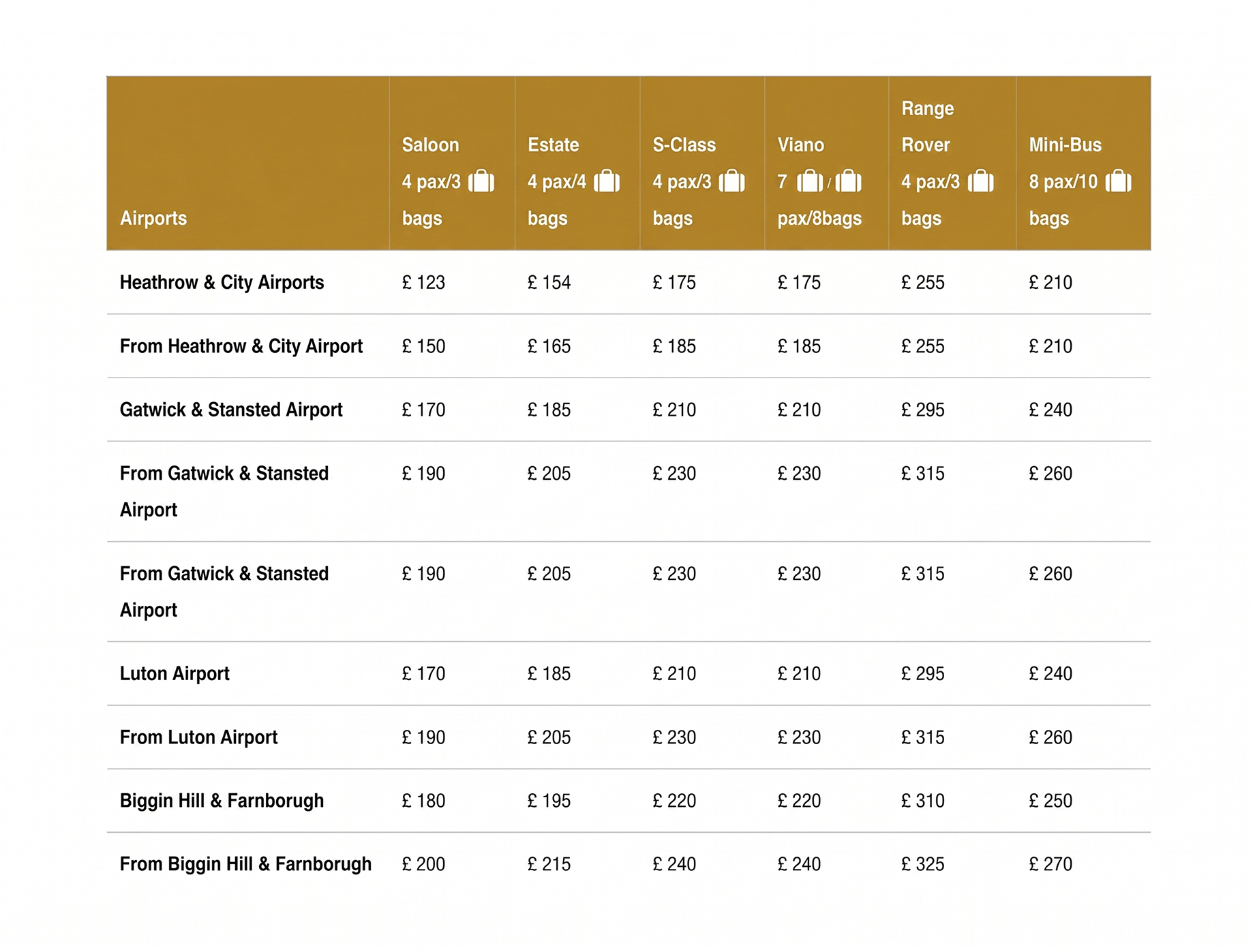Click the £ 310 Range Rover price

click(x=923, y=801)
